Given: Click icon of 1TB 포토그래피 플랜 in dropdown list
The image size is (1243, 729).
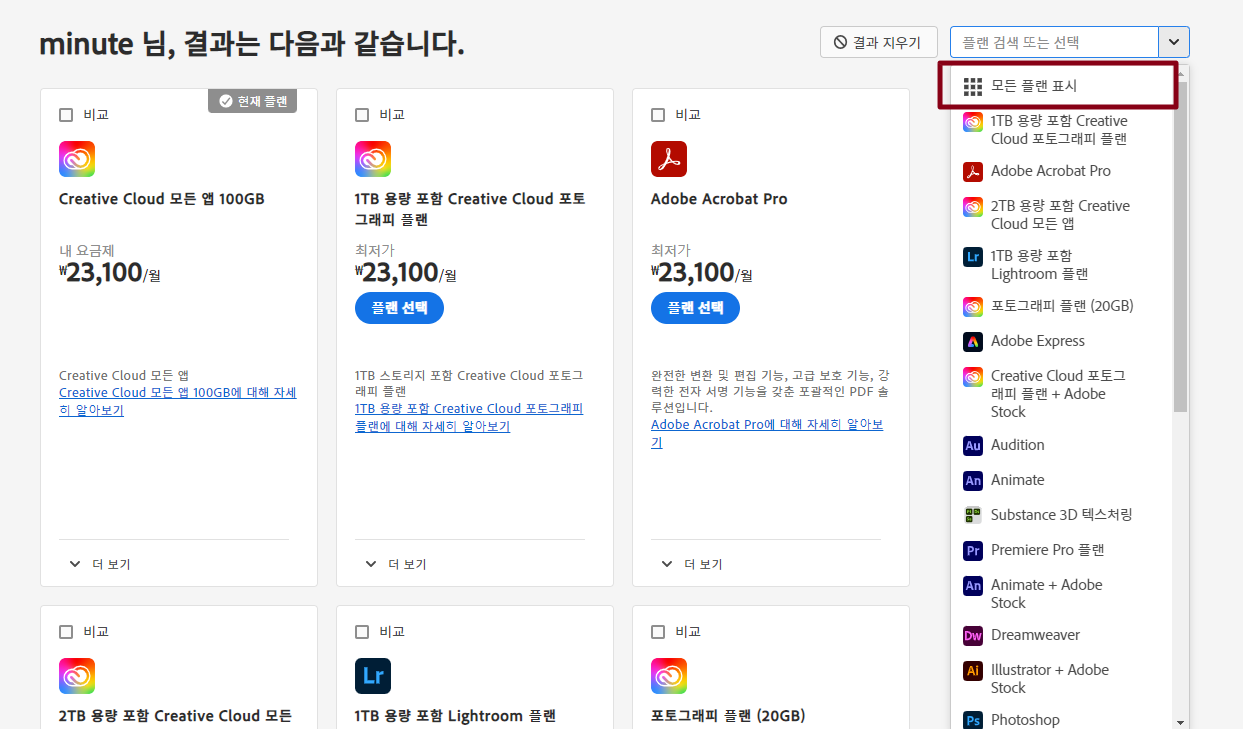Looking at the screenshot, I should pyautogui.click(x=973, y=122).
